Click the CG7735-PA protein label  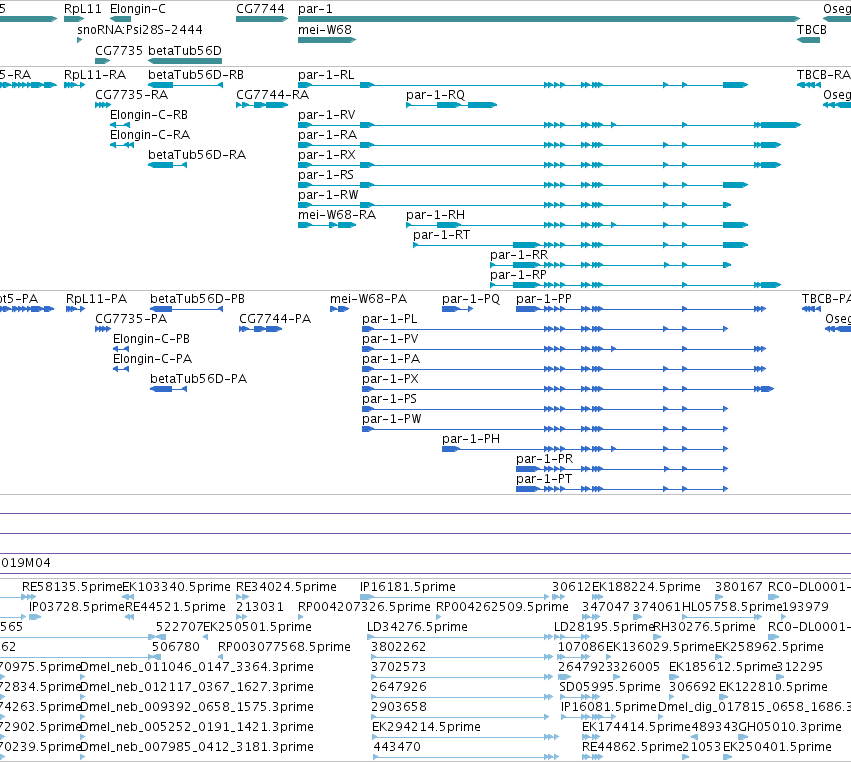click(x=131, y=319)
